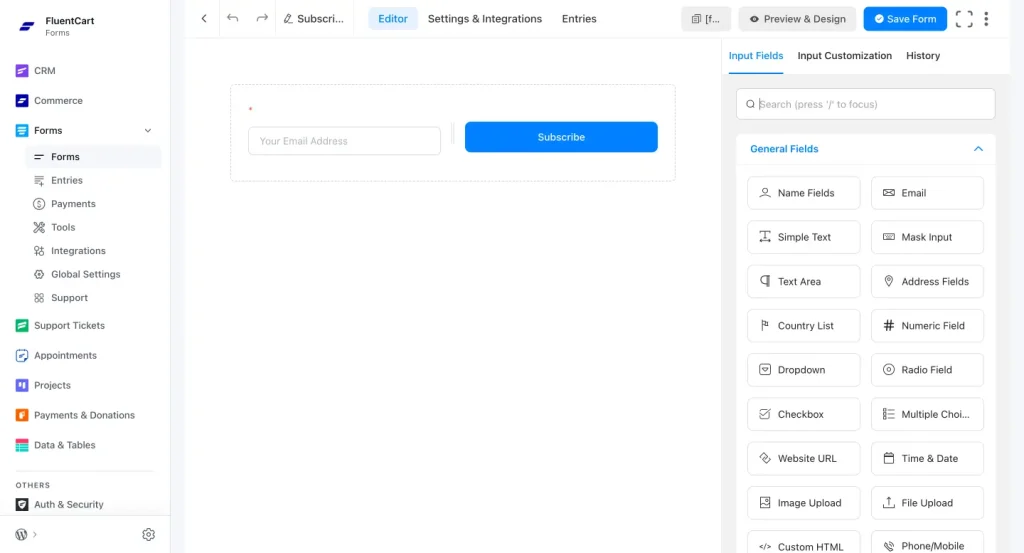This screenshot has height=553, width=1024.
Task: Add Email field to form
Action: (x=927, y=193)
